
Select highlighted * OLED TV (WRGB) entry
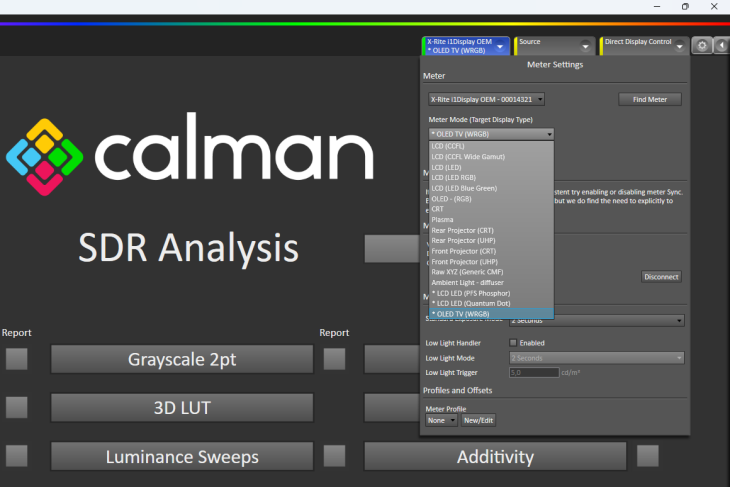pyautogui.click(x=491, y=314)
